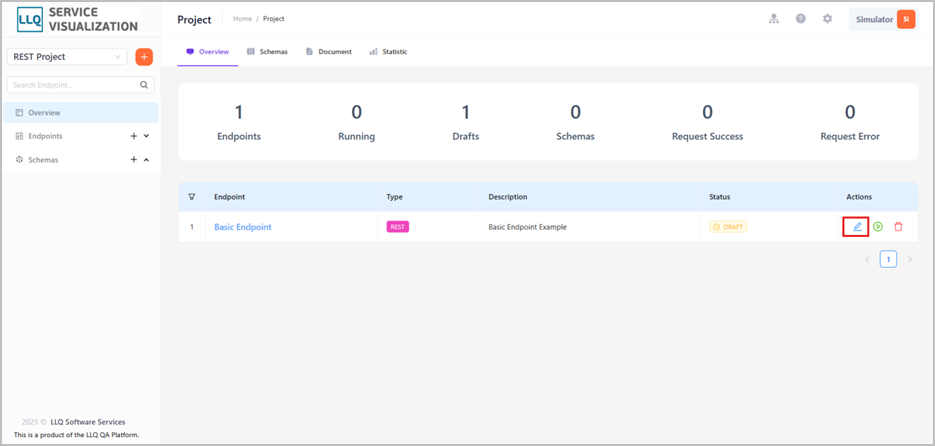Image resolution: width=935 pixels, height=446 pixels.
Task: Run Basic Endpoint with green play icon
Action: [878, 227]
